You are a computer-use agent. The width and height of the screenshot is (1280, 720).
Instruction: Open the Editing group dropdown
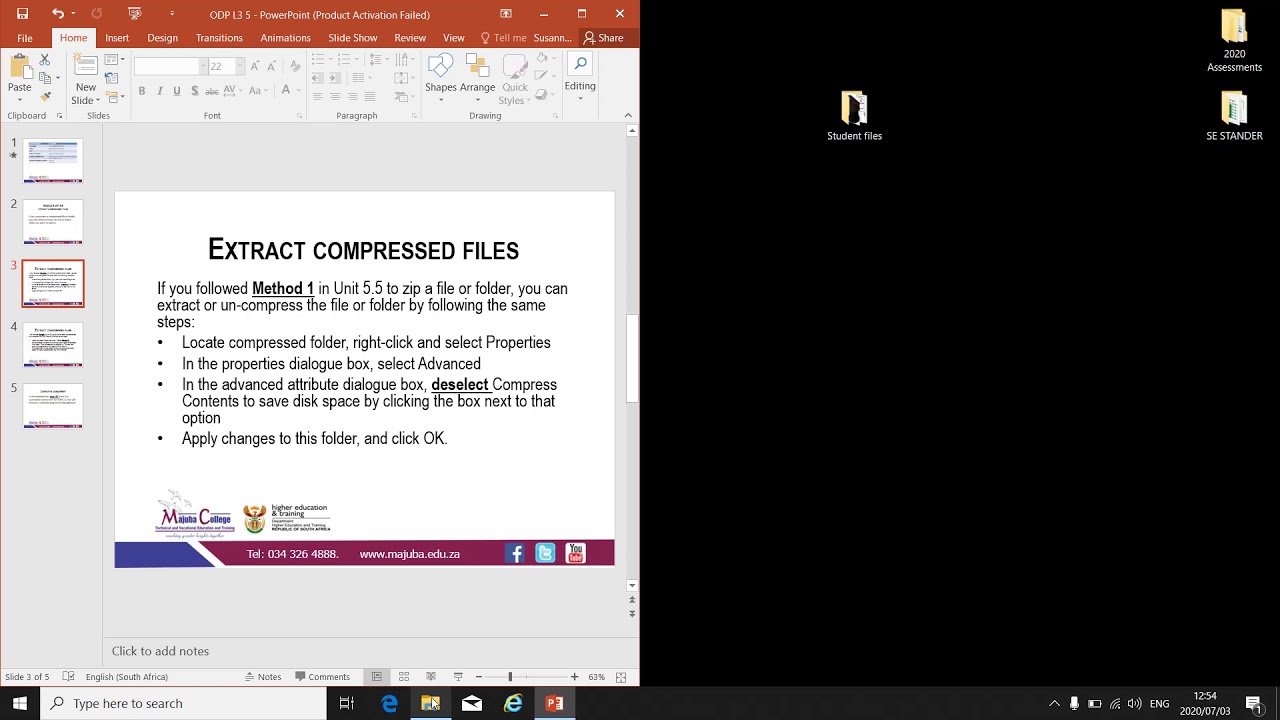580,77
